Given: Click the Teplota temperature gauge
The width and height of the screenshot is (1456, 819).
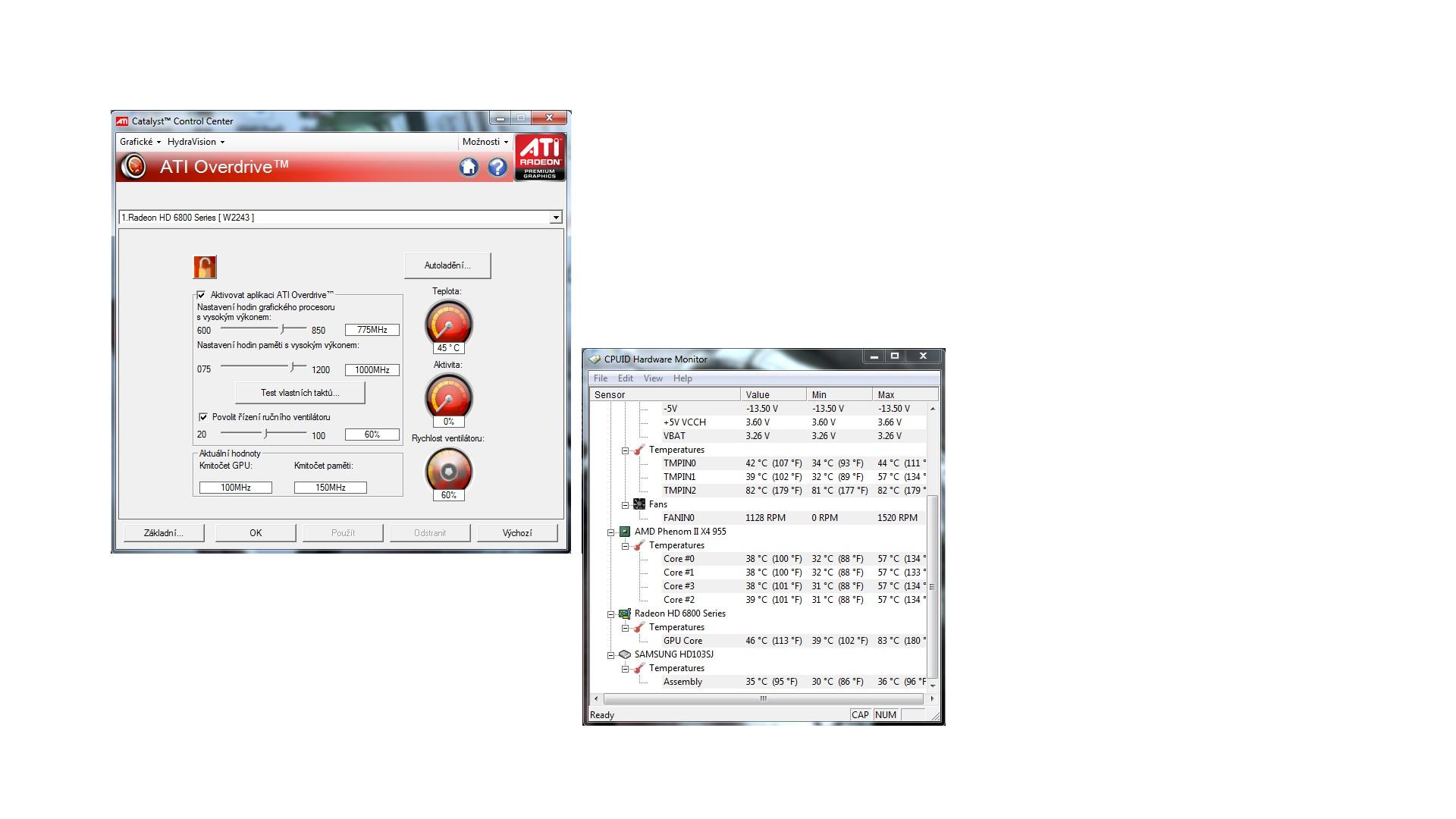Looking at the screenshot, I should point(449,324).
